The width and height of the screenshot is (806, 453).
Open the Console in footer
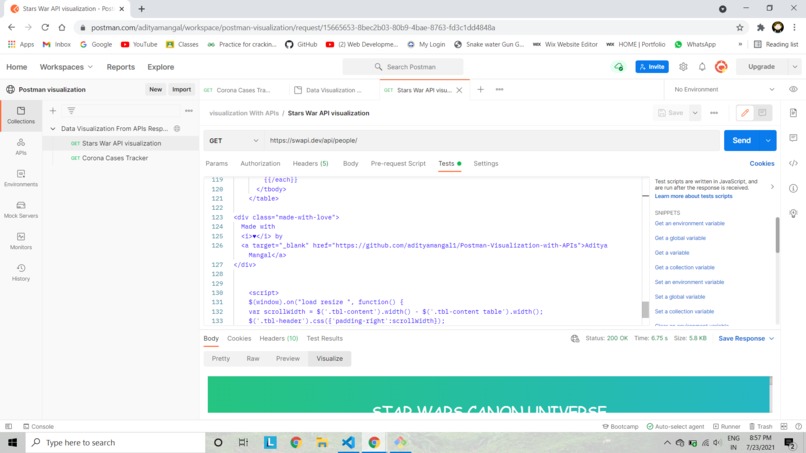click(38, 426)
